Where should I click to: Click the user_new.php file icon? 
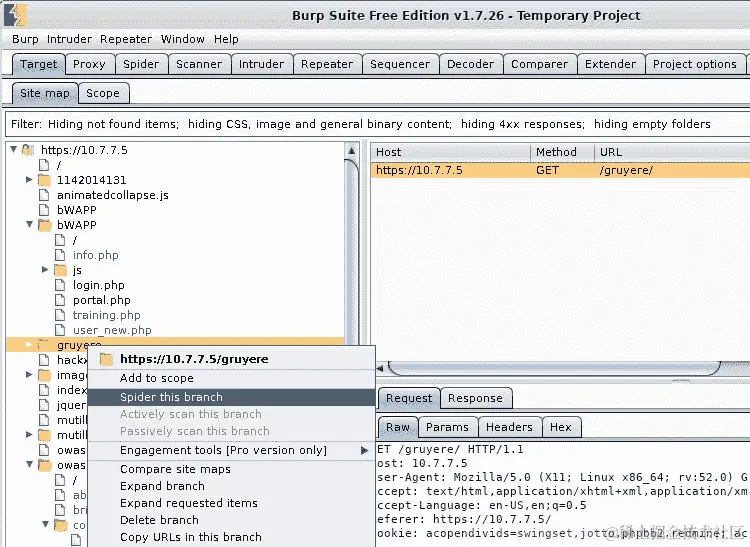(60, 330)
